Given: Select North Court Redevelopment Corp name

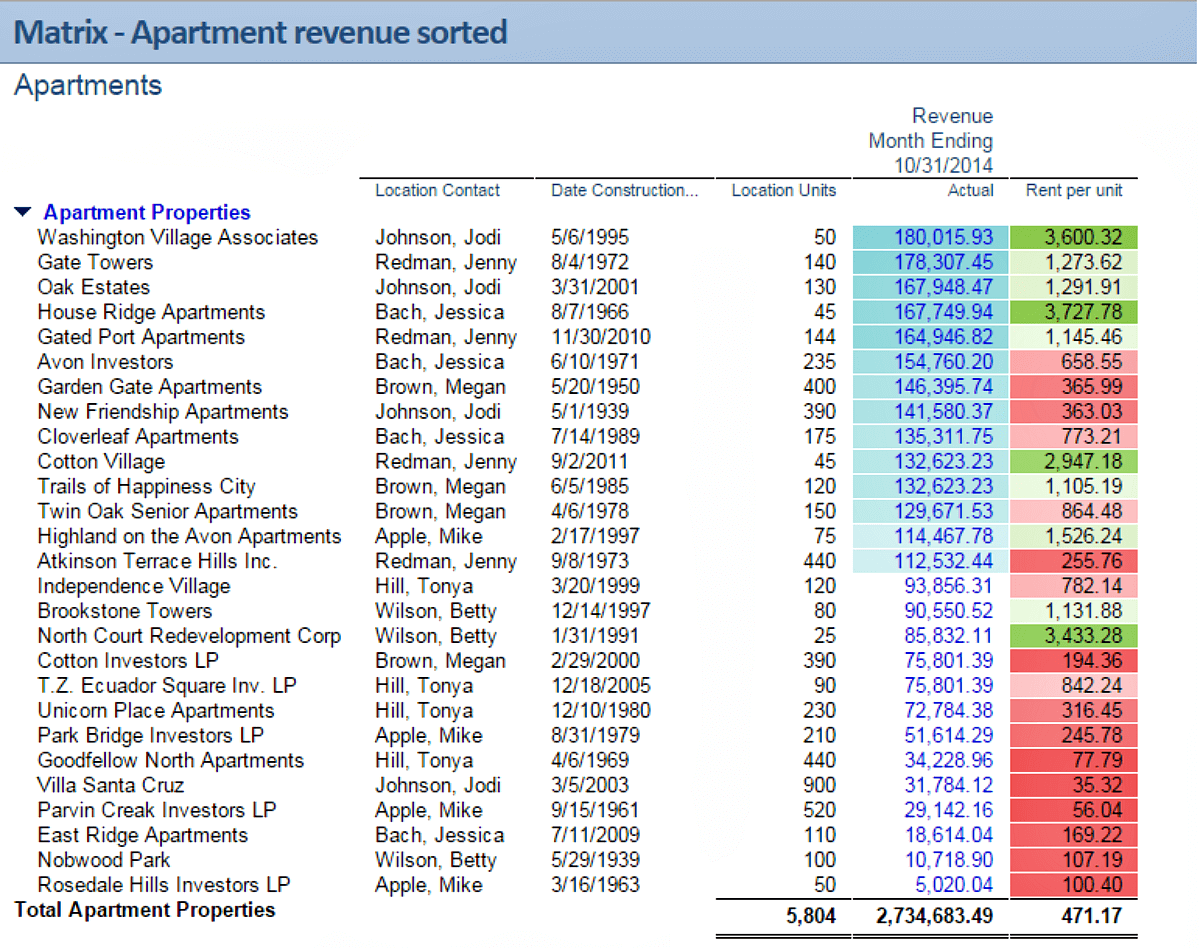Looking at the screenshot, I should [189, 636].
